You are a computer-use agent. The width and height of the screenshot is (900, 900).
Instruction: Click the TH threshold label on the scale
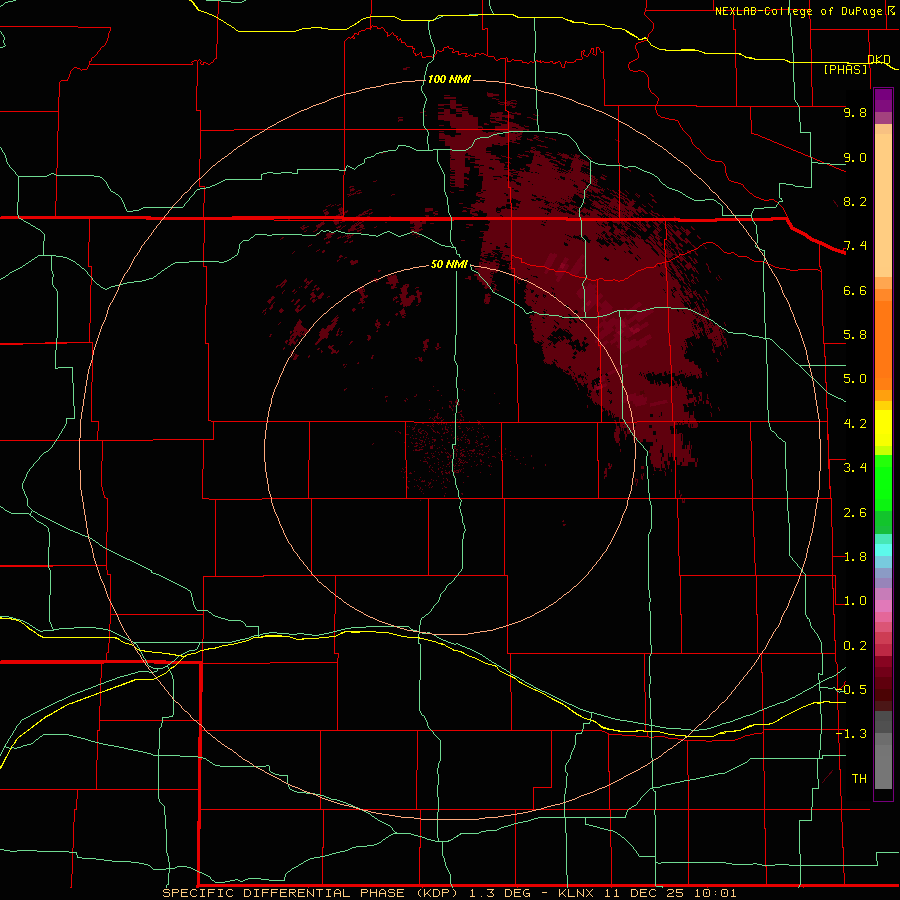coord(859,779)
